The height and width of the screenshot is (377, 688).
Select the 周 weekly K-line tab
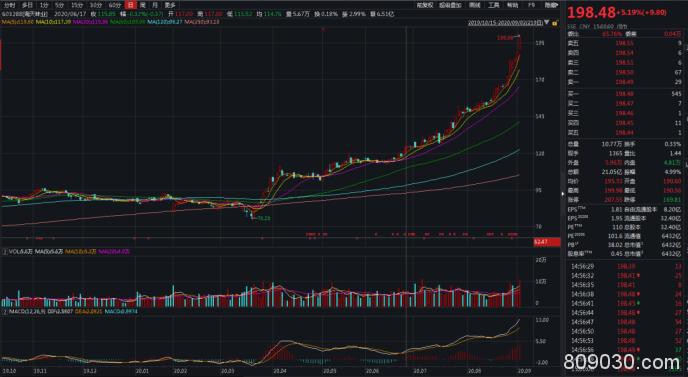click(143, 5)
